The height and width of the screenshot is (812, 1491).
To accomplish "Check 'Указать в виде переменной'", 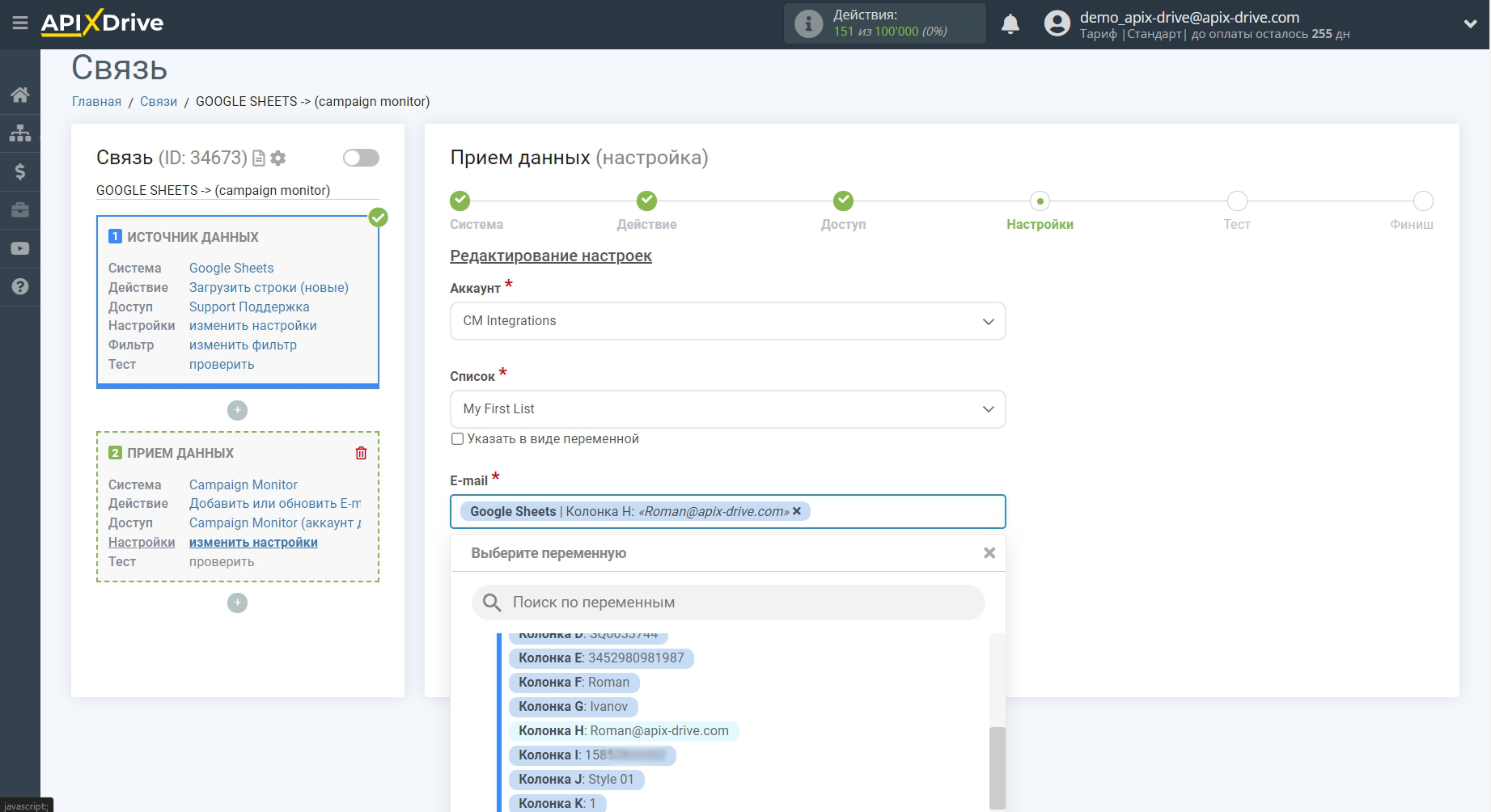I will (x=457, y=439).
